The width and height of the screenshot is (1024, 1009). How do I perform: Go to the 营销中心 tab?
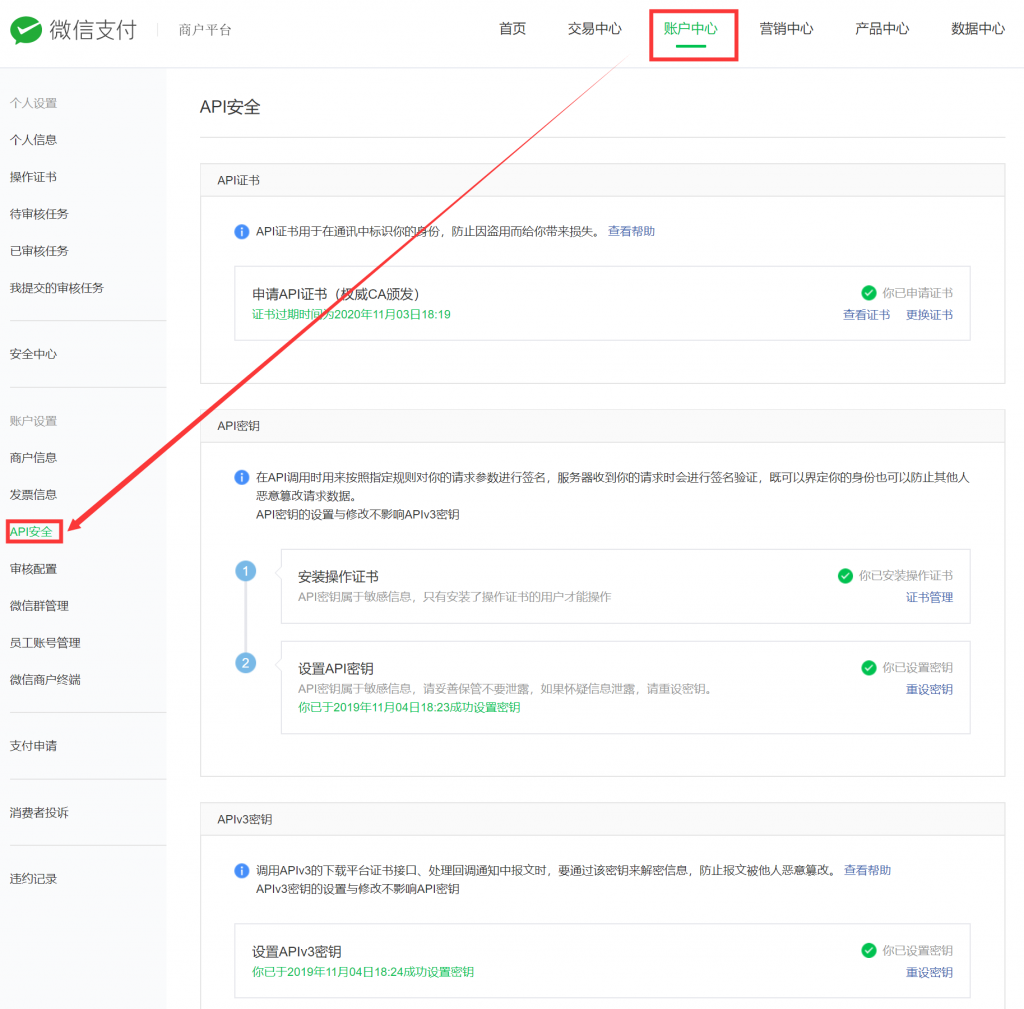(x=786, y=29)
